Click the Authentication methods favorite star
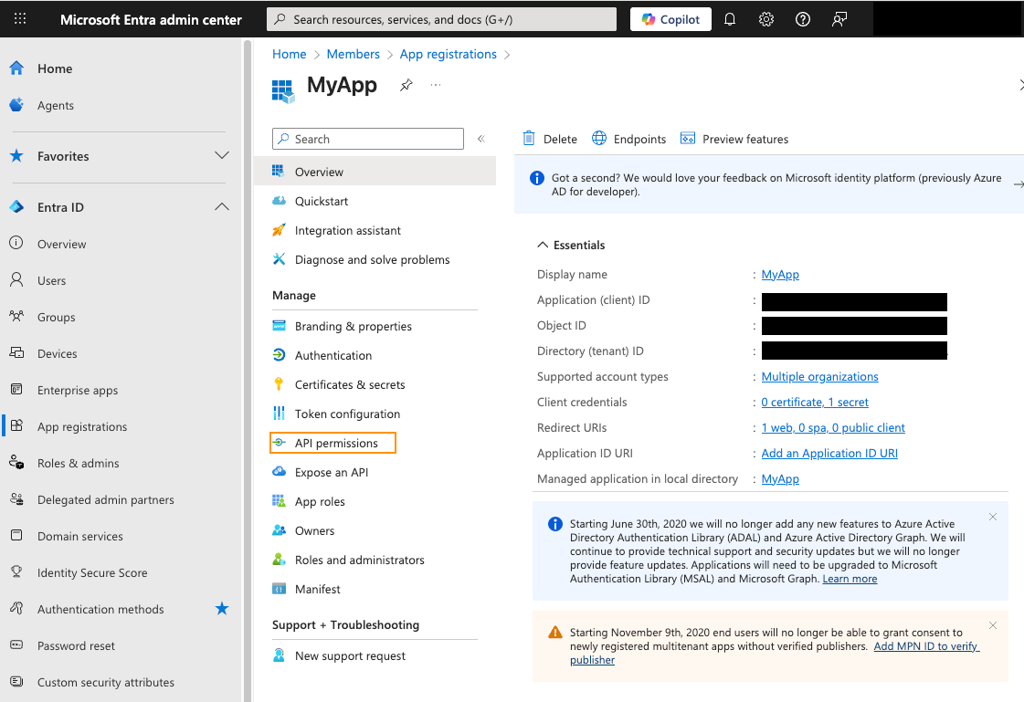This screenshot has width=1024, height=702. [x=222, y=609]
